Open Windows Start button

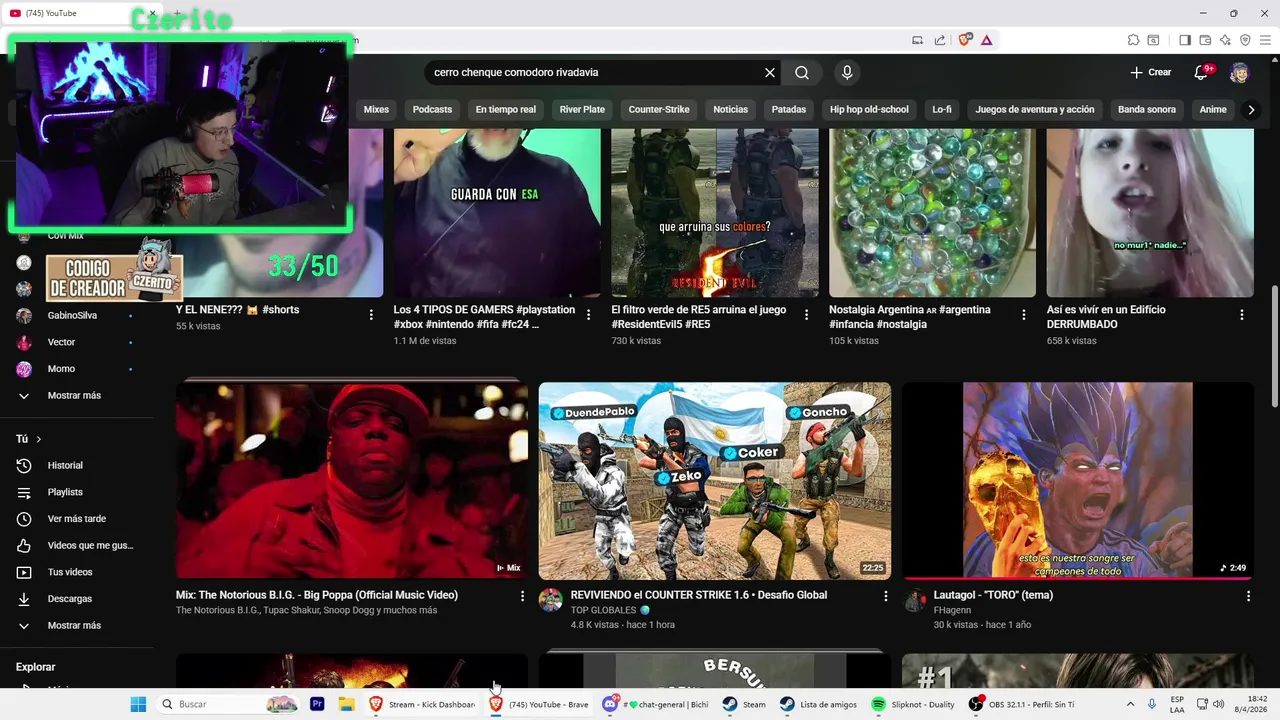(138, 704)
